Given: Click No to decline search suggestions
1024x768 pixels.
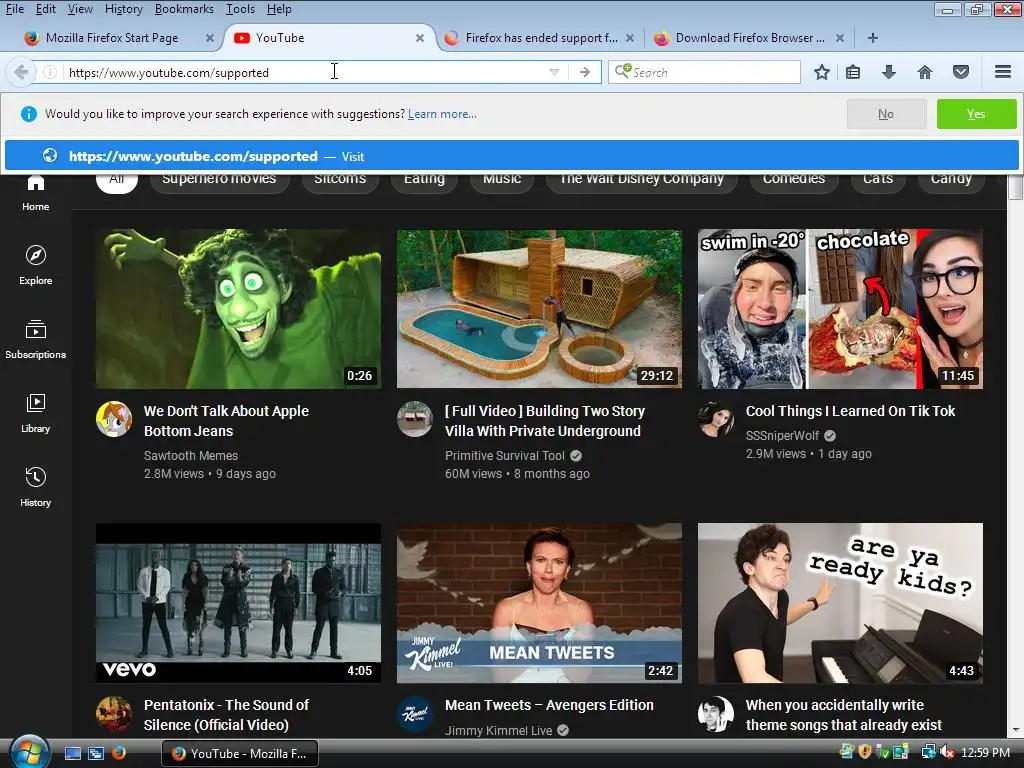Looking at the screenshot, I should point(886,114).
